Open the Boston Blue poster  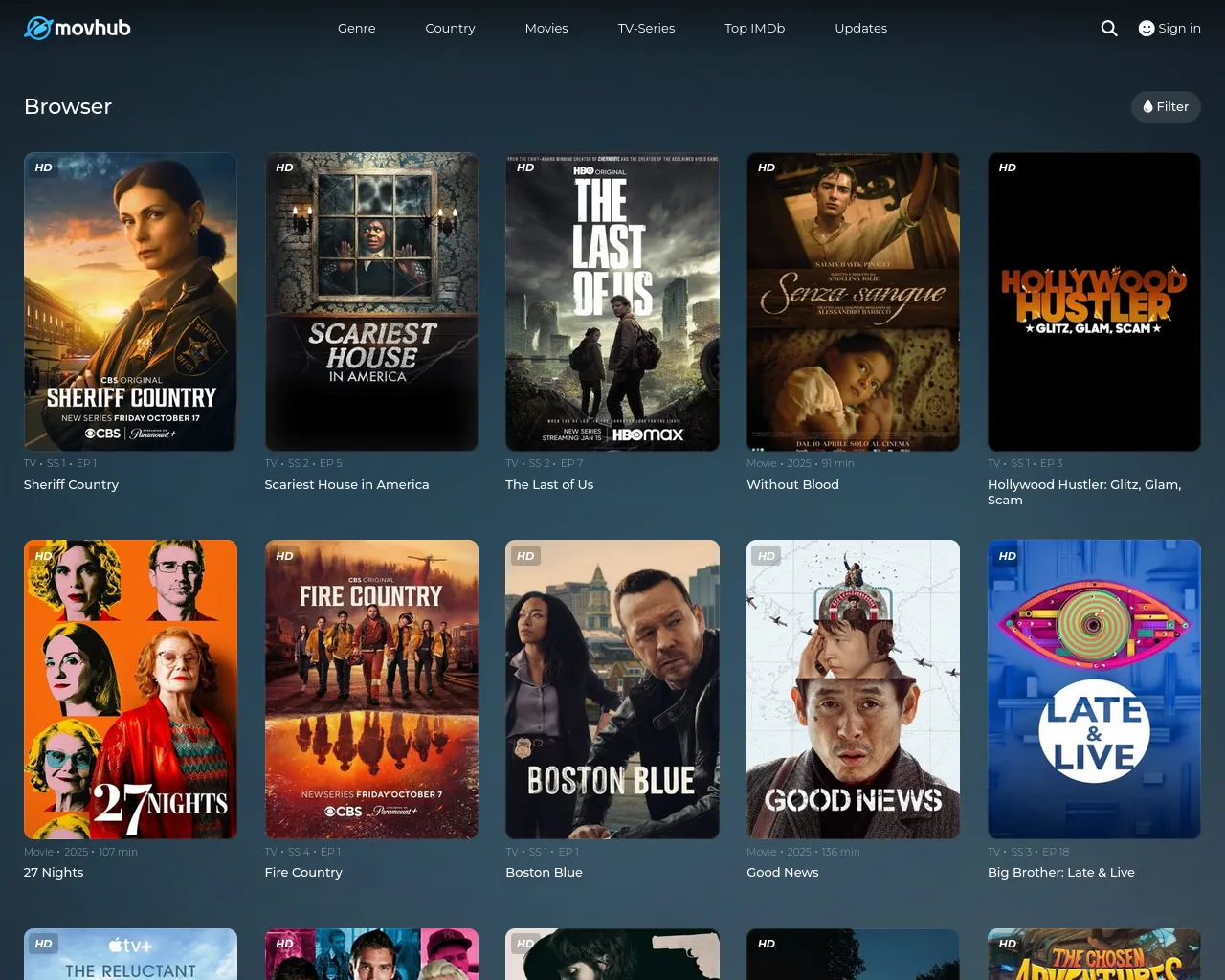click(612, 689)
